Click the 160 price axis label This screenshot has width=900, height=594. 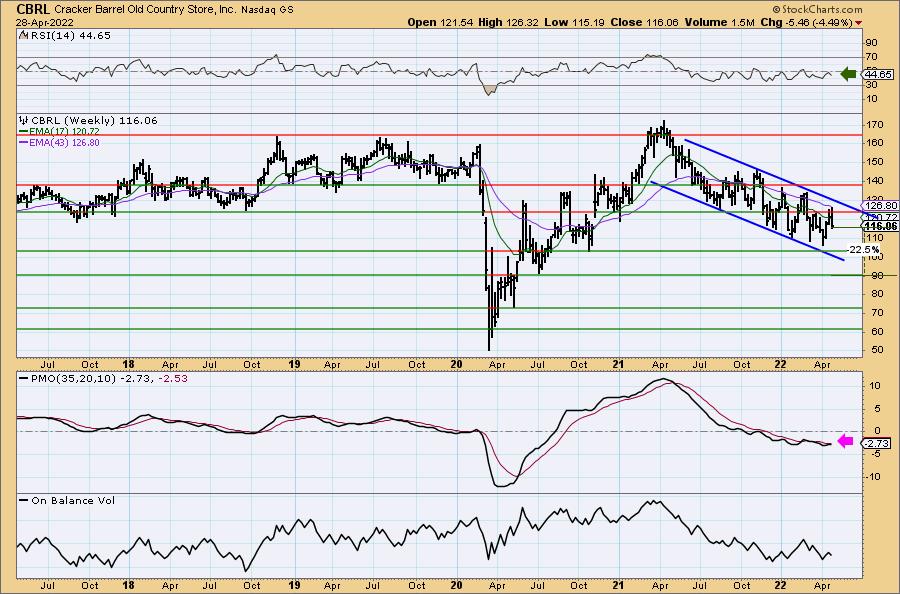click(x=875, y=143)
